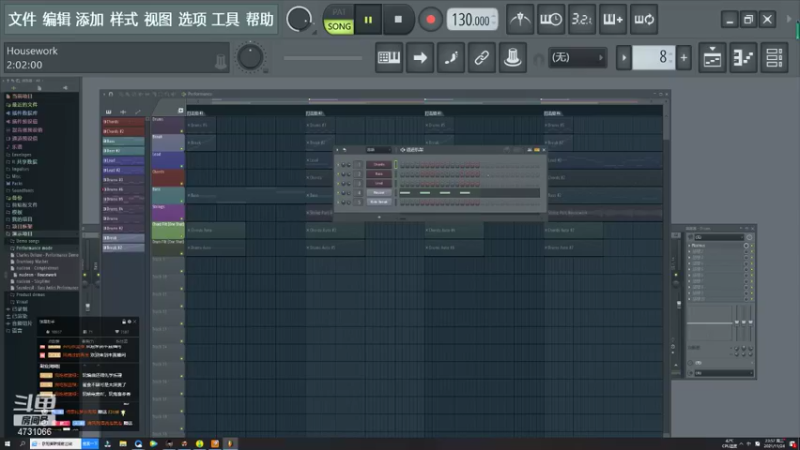Open the channel rack view icon
Screen dimensions: 800x450
(774, 58)
